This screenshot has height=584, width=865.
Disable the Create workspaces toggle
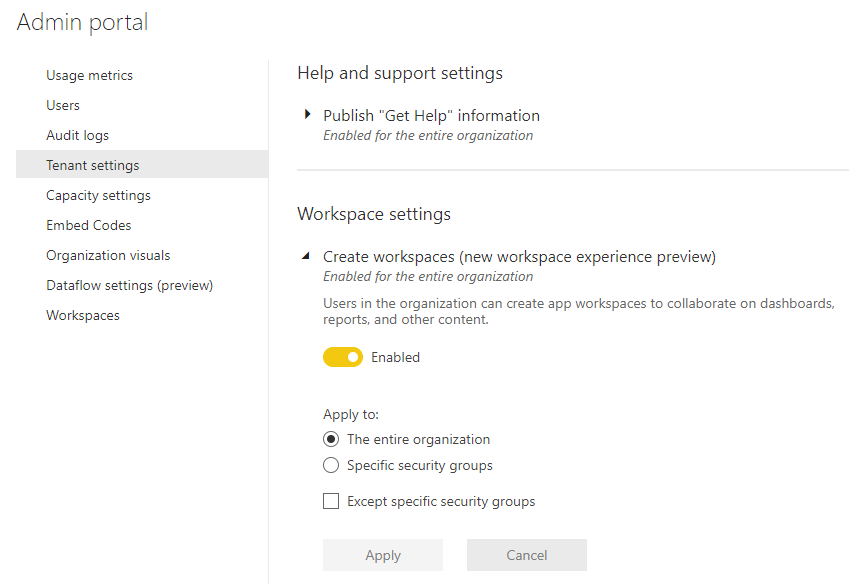click(343, 356)
